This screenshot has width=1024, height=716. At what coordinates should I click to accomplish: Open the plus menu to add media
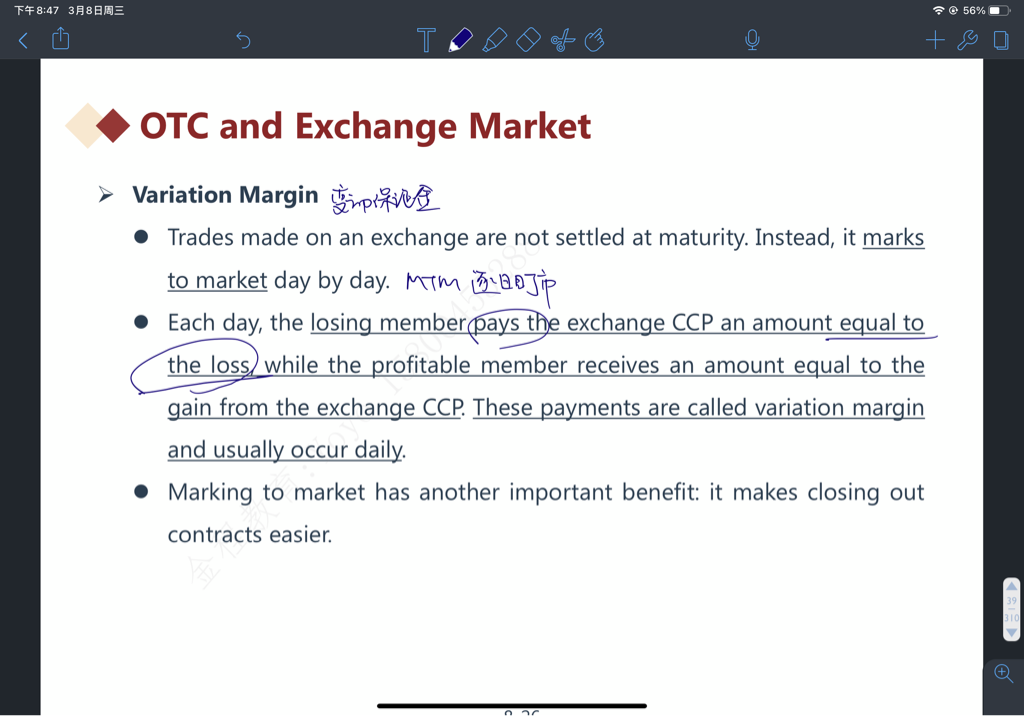[x=935, y=40]
